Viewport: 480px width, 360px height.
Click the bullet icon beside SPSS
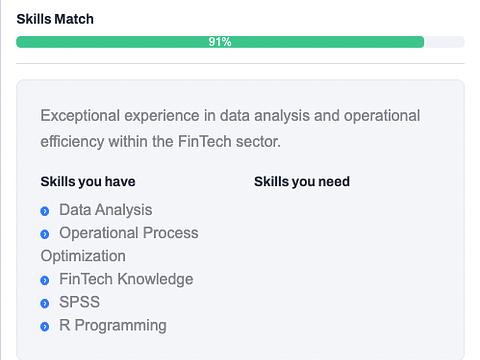pos(45,303)
